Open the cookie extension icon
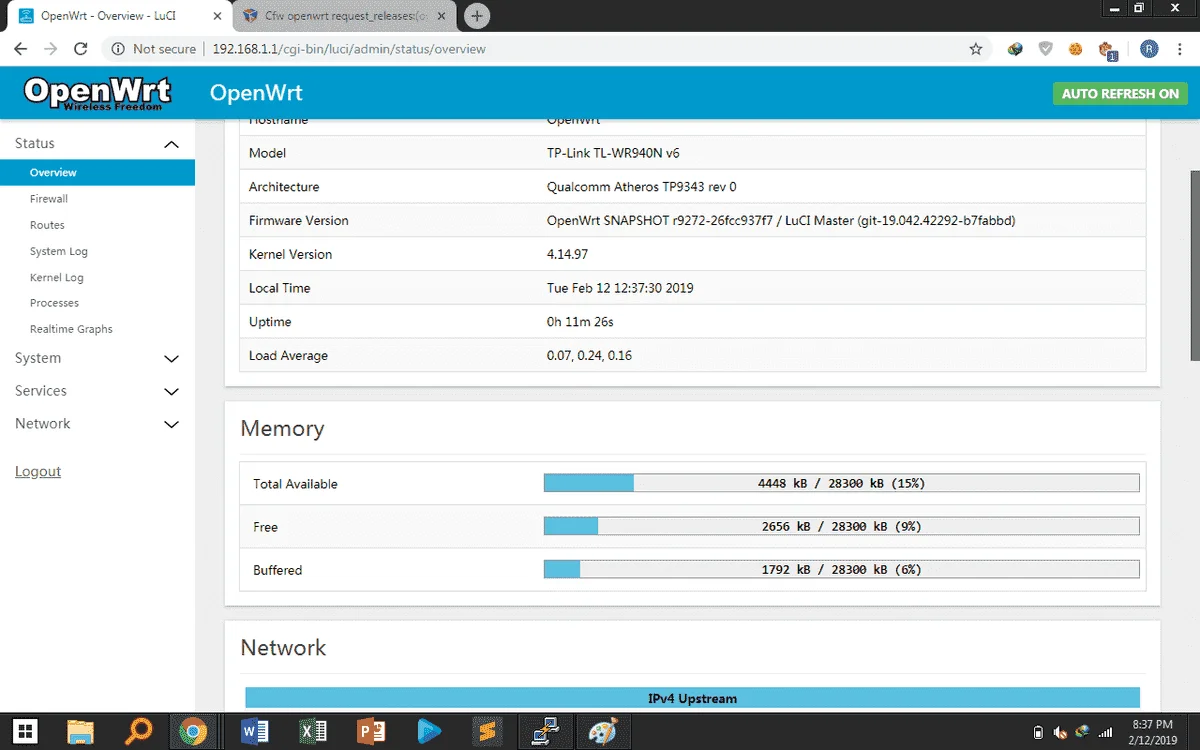 1076,49
